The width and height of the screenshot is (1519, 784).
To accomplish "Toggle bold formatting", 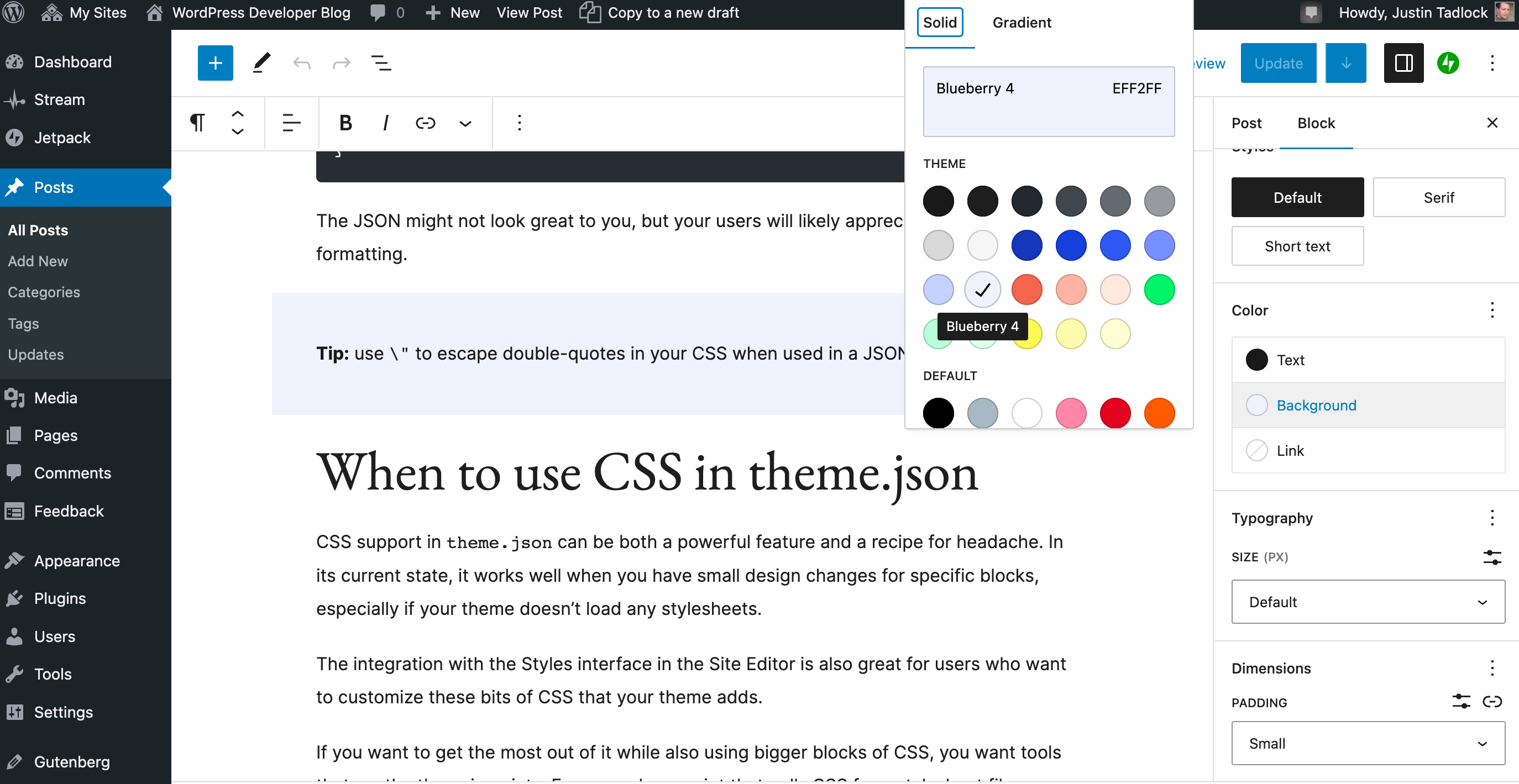I will coord(345,123).
